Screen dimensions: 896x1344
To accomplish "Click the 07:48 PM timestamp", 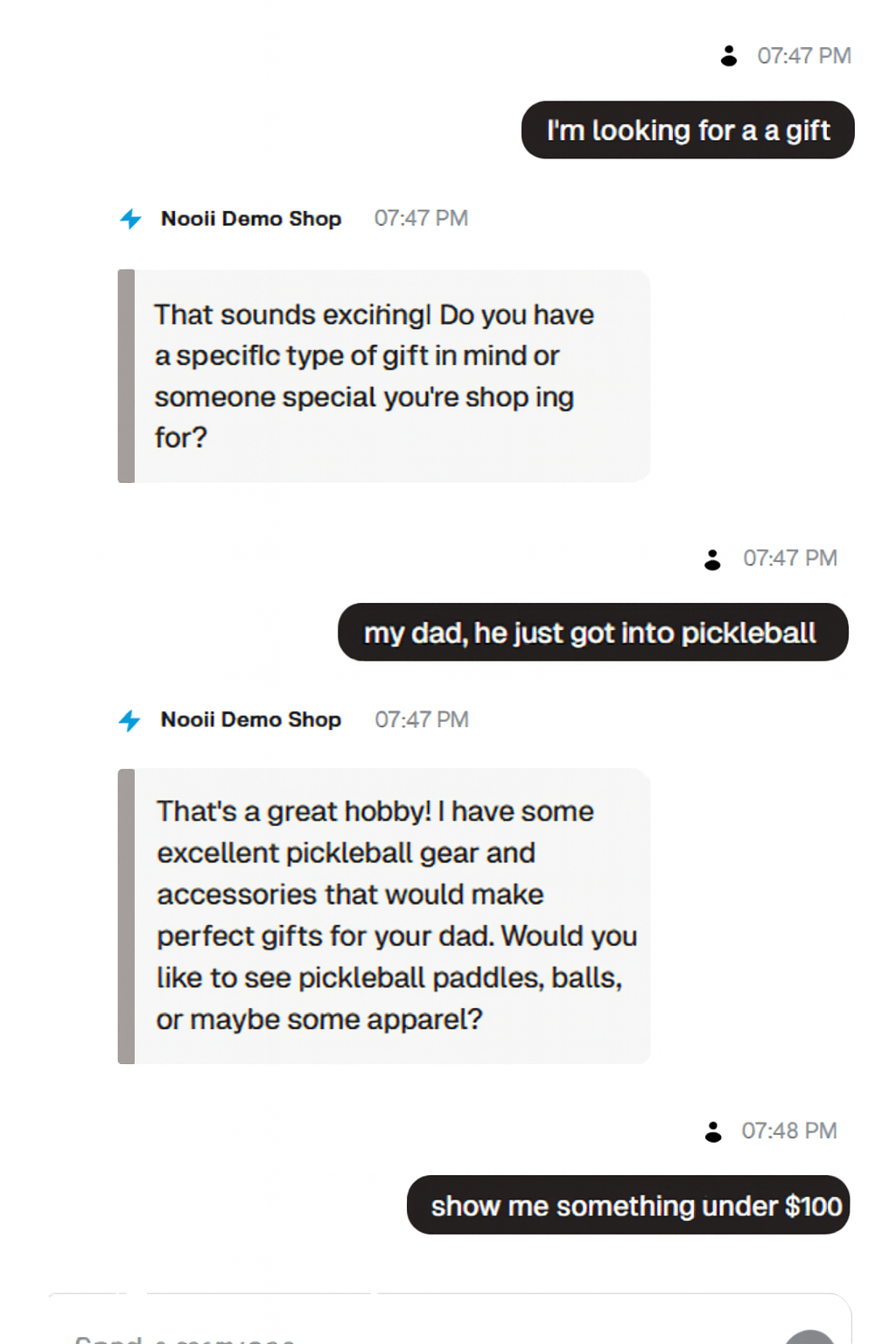I will click(x=789, y=1131).
